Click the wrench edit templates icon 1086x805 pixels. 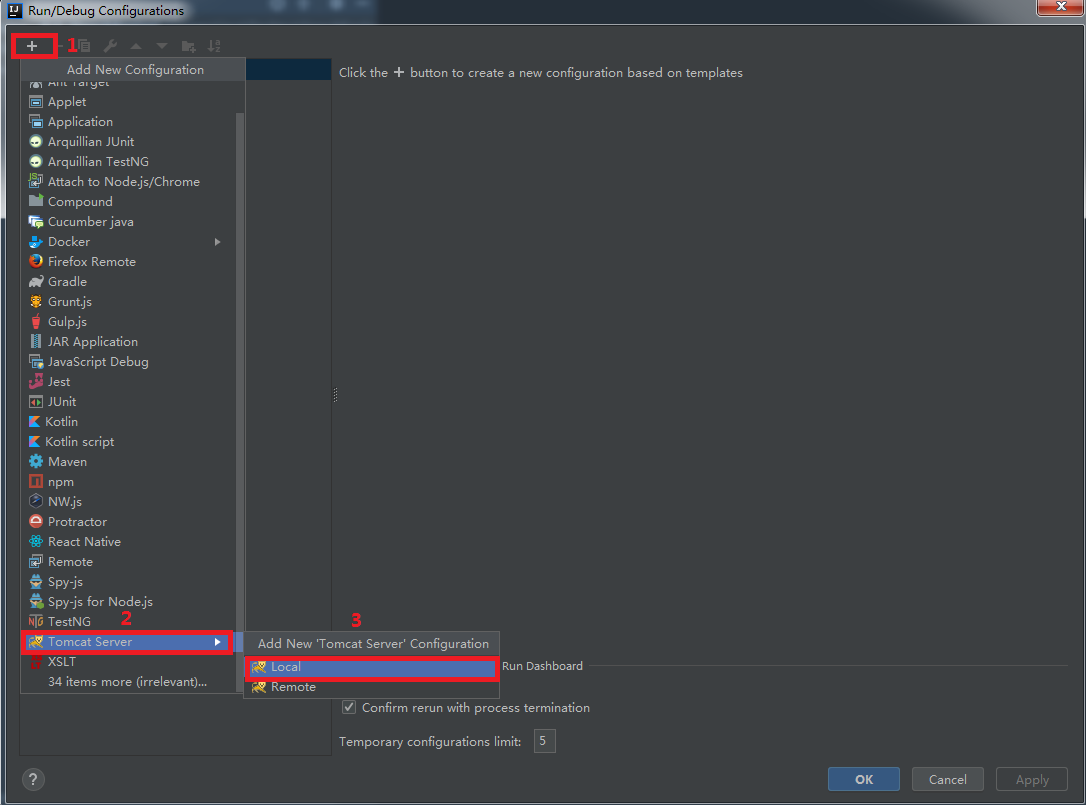coord(110,46)
